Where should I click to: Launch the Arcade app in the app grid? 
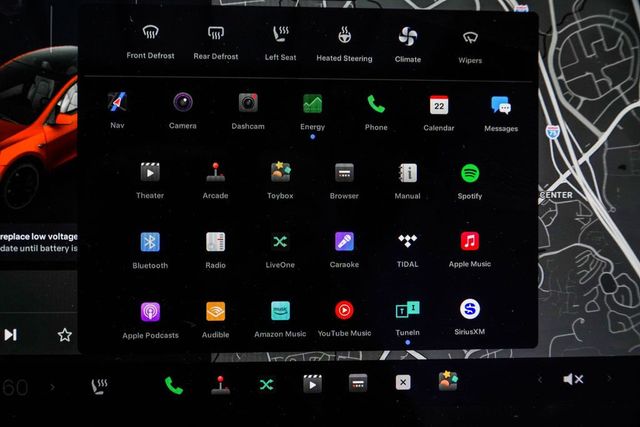215,180
